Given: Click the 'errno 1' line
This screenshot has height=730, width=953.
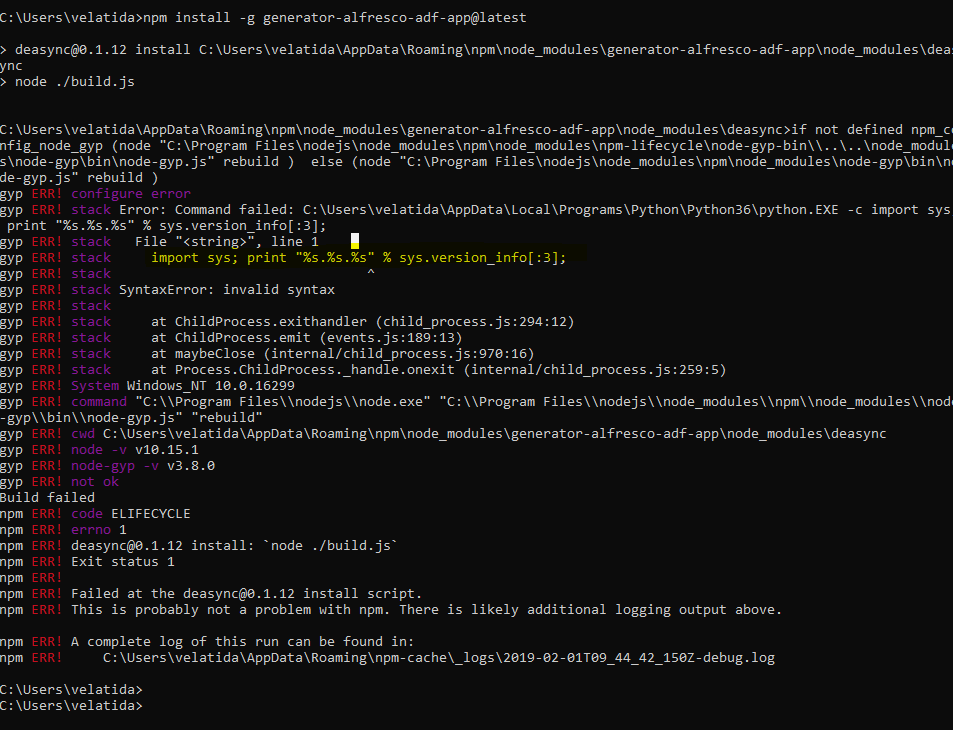Looking at the screenshot, I should point(99,529).
